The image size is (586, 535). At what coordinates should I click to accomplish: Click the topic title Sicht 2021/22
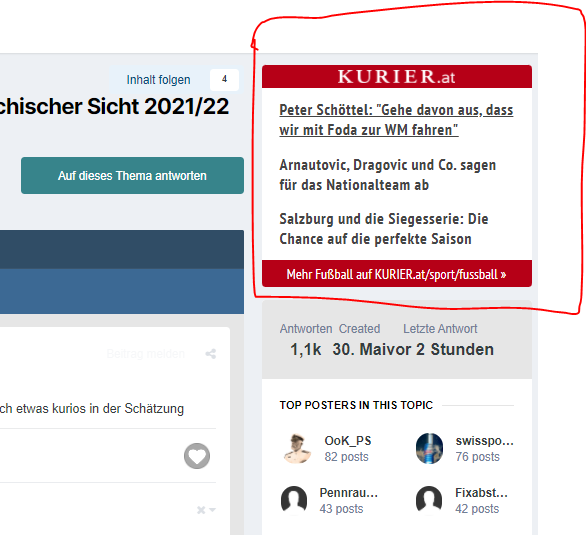tap(158, 106)
